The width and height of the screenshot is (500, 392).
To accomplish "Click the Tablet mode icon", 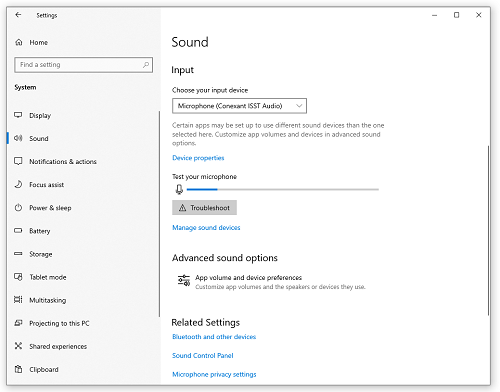I will [x=18, y=277].
